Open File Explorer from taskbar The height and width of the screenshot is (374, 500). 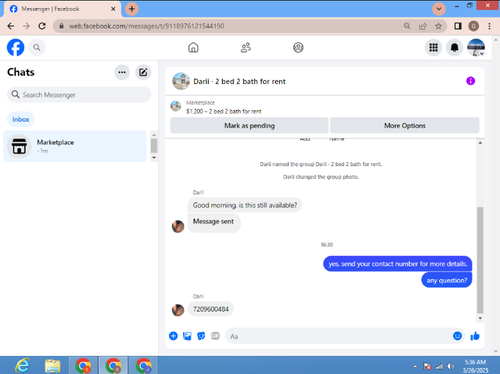pyautogui.click(x=53, y=366)
